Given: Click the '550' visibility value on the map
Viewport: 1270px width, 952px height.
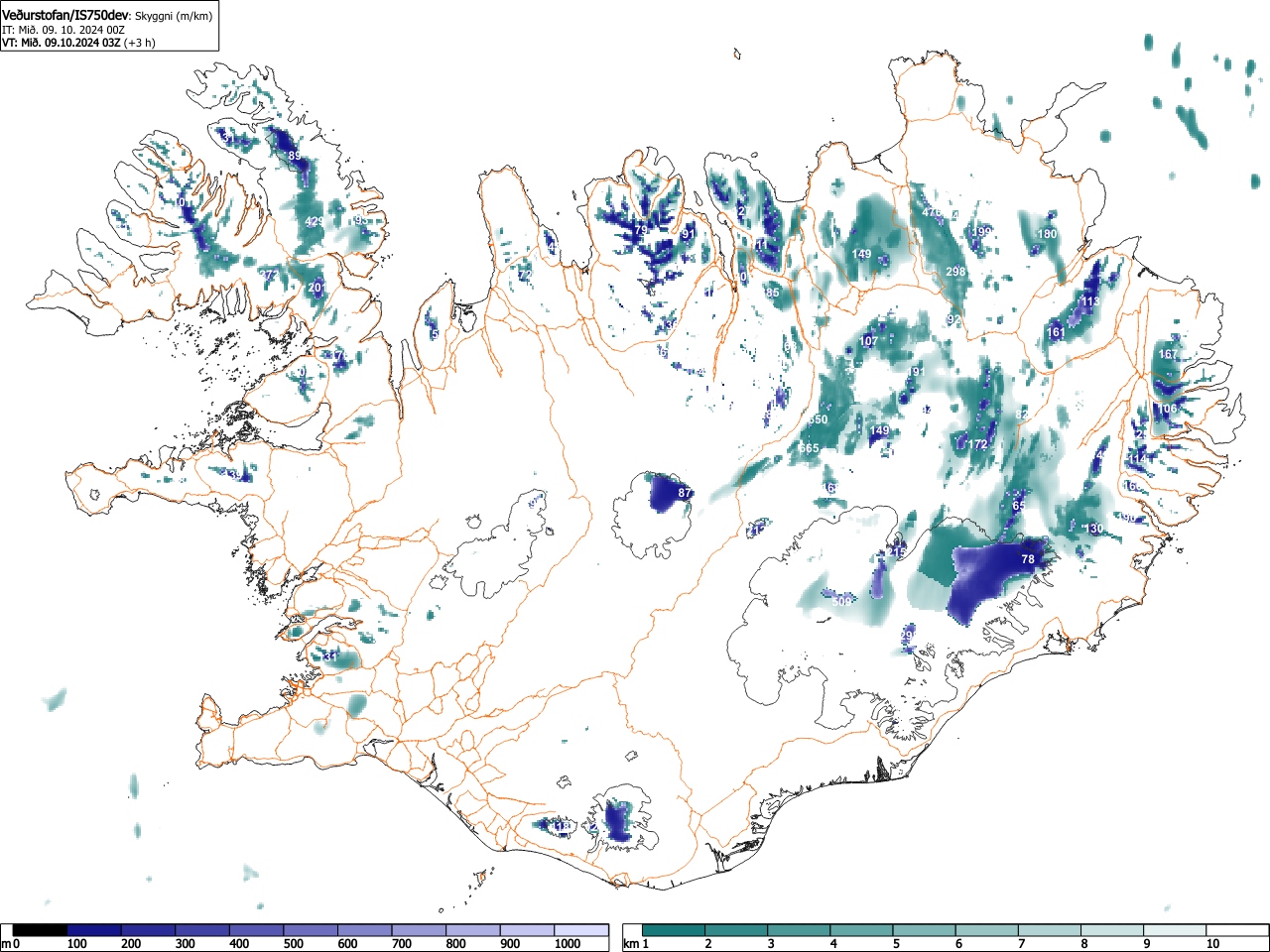Looking at the screenshot, I should [818, 420].
